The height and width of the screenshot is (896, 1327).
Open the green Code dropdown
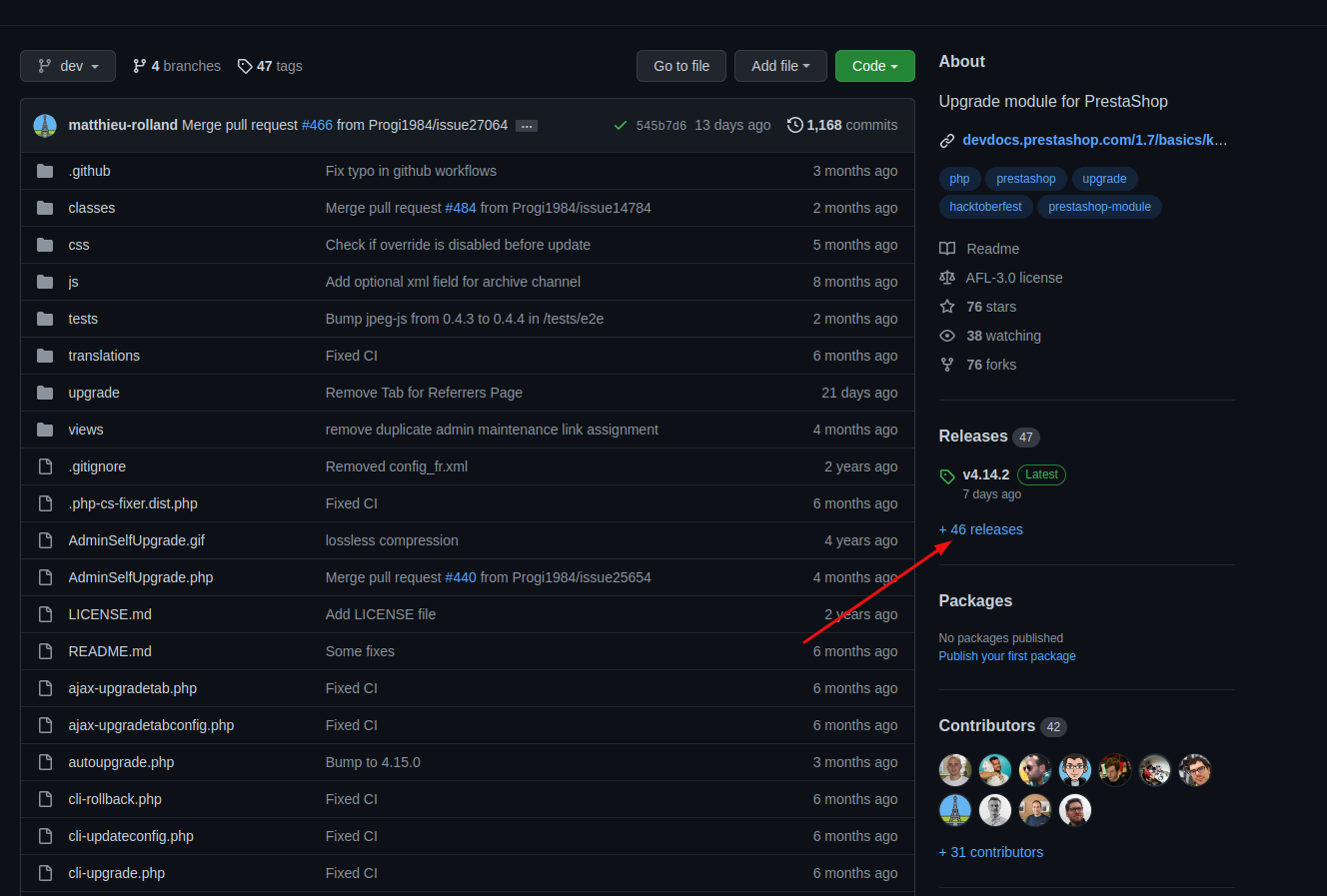click(874, 66)
